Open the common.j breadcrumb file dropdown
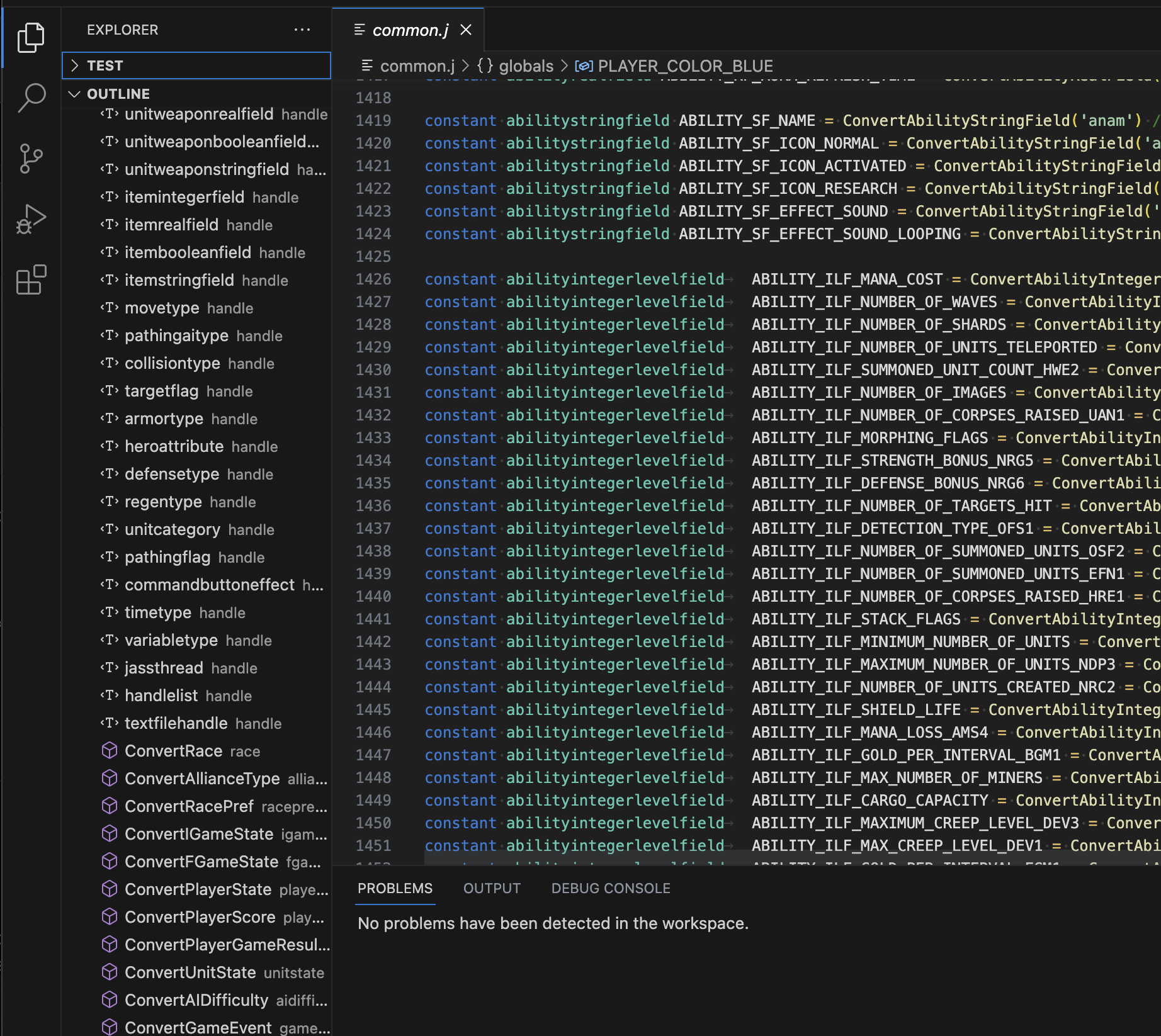Image resolution: width=1161 pixels, height=1036 pixels. pyautogui.click(x=417, y=66)
